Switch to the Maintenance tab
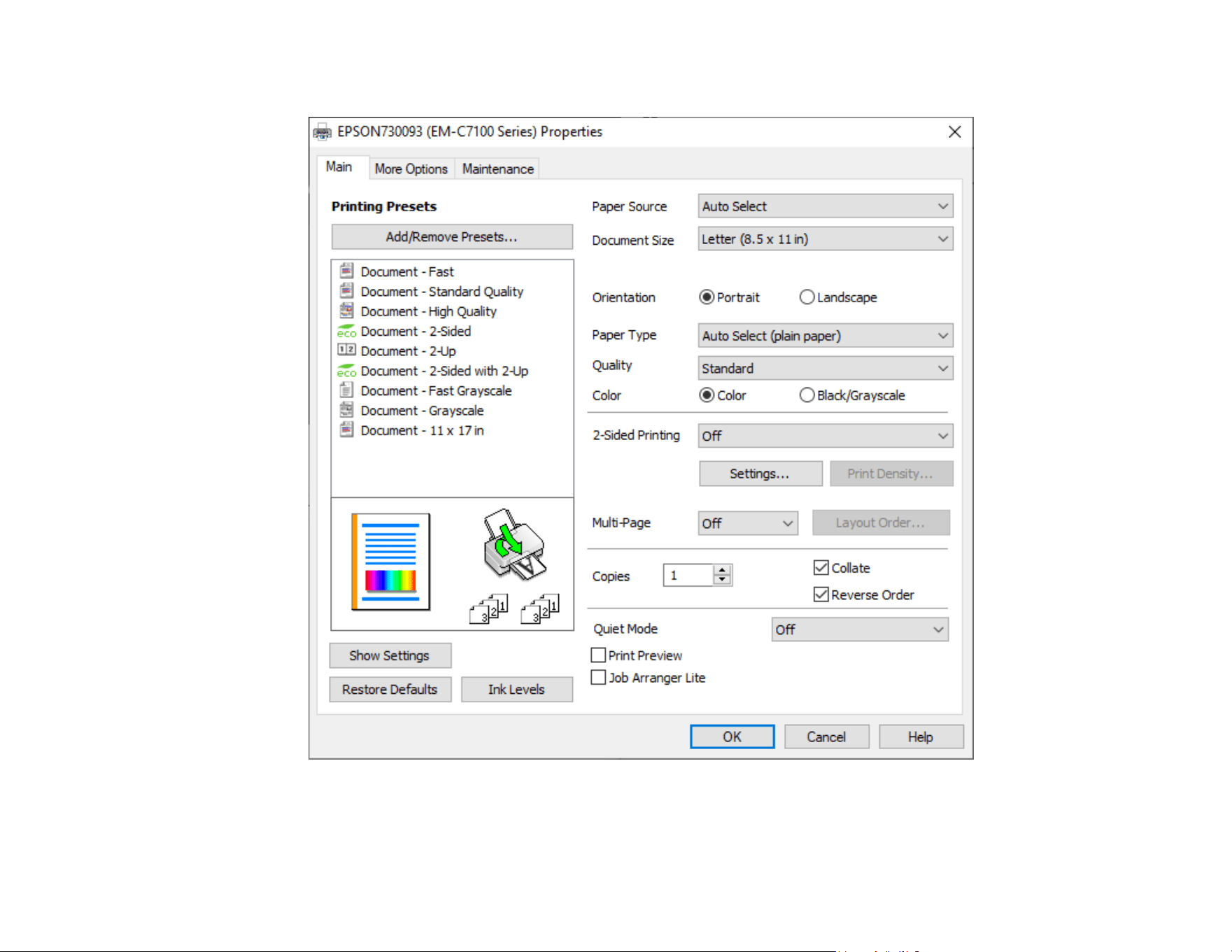This screenshot has height=952, width=1232. point(498,169)
